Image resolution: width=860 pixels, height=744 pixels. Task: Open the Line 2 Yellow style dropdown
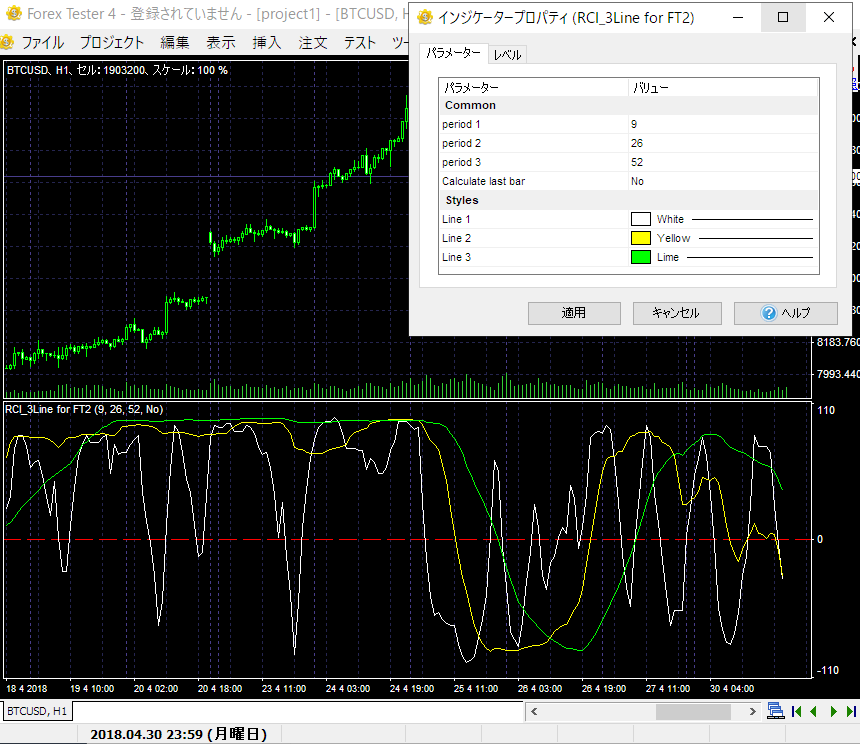pos(722,238)
